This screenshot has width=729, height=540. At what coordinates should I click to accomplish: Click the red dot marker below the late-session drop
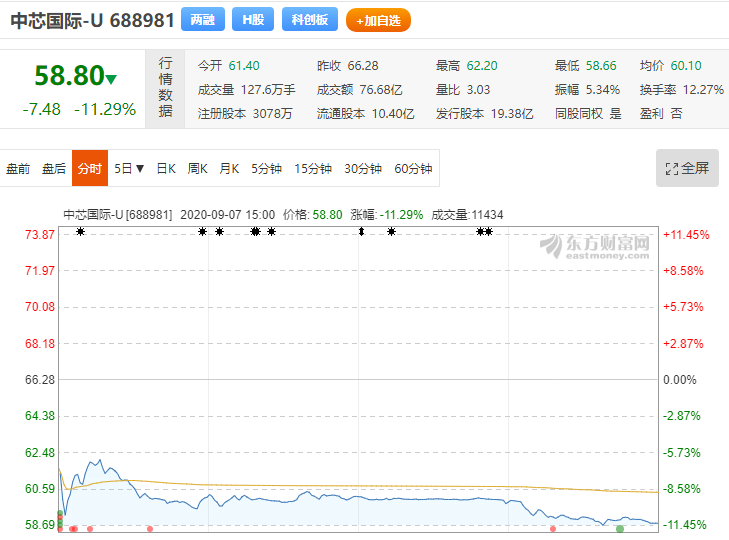(553, 529)
